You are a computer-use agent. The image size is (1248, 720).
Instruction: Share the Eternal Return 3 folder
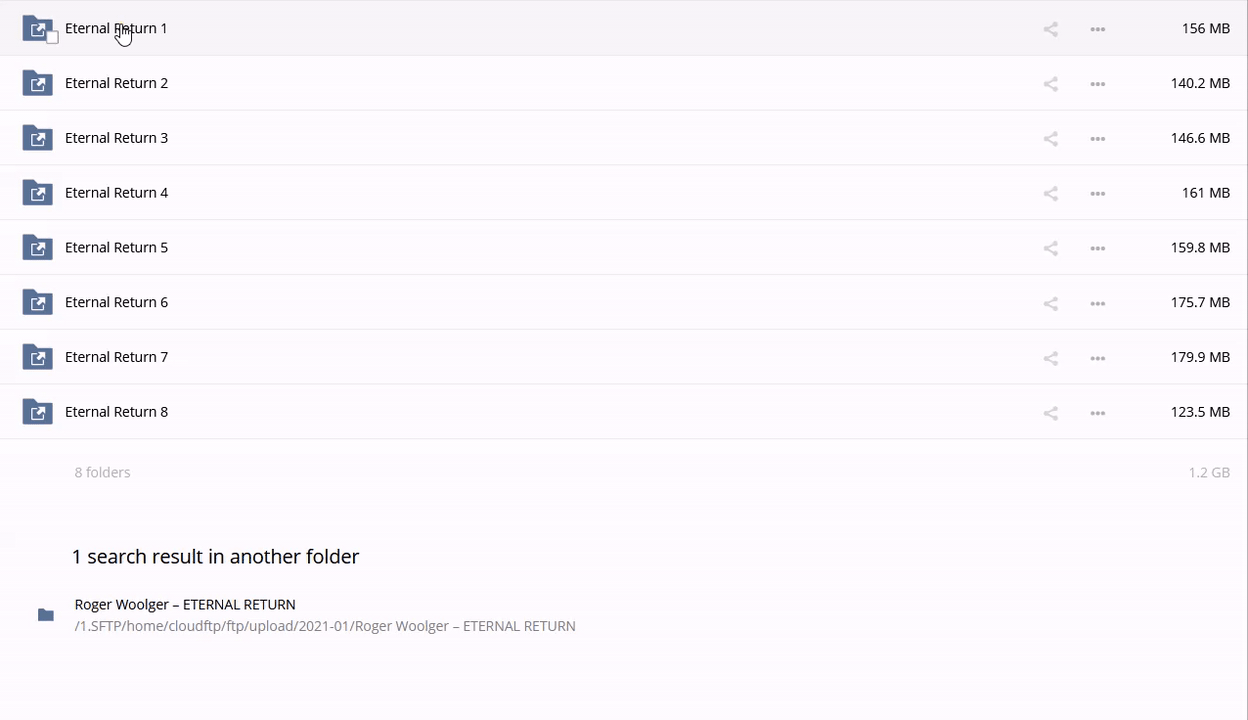pos(1050,139)
